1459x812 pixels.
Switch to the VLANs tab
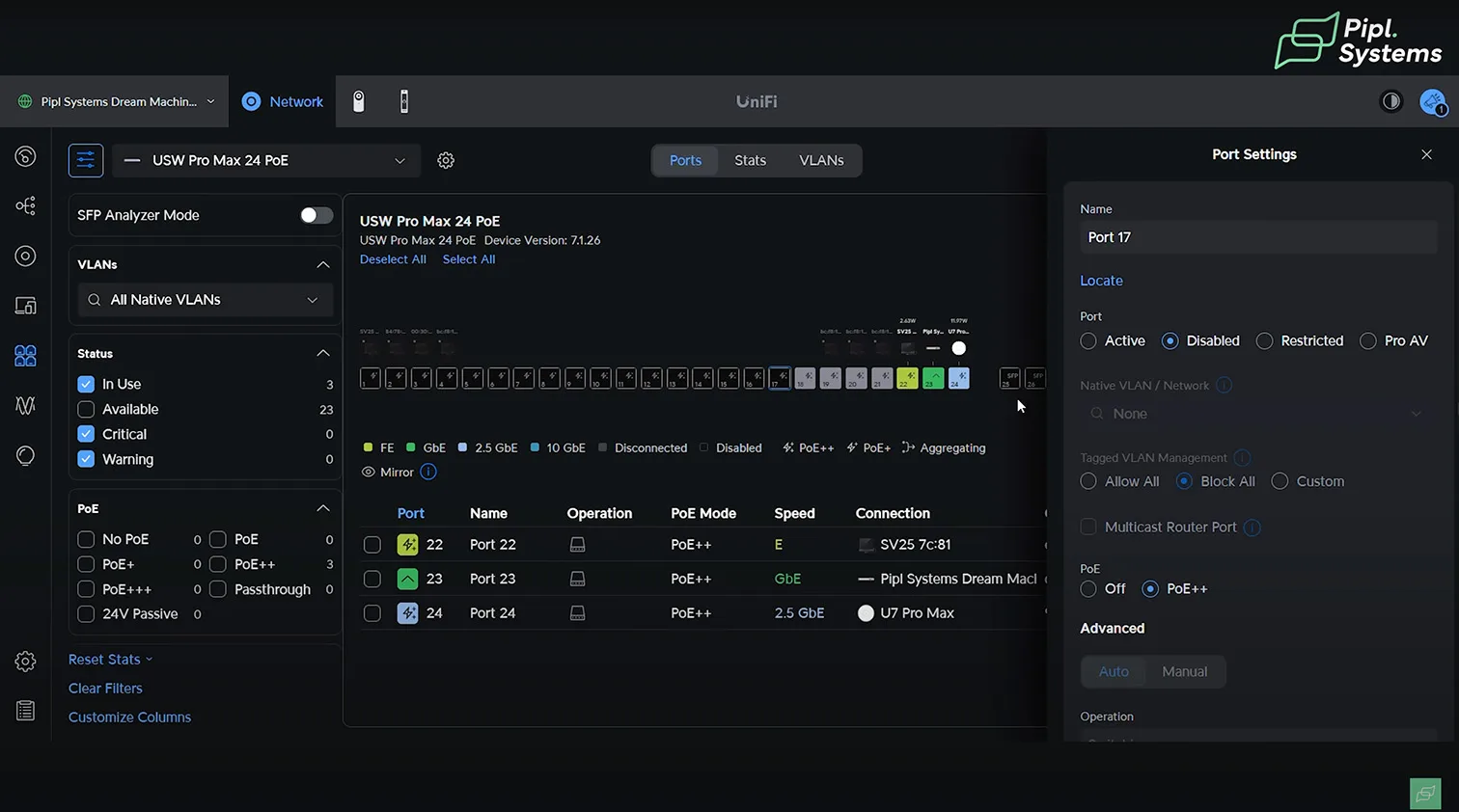821,160
